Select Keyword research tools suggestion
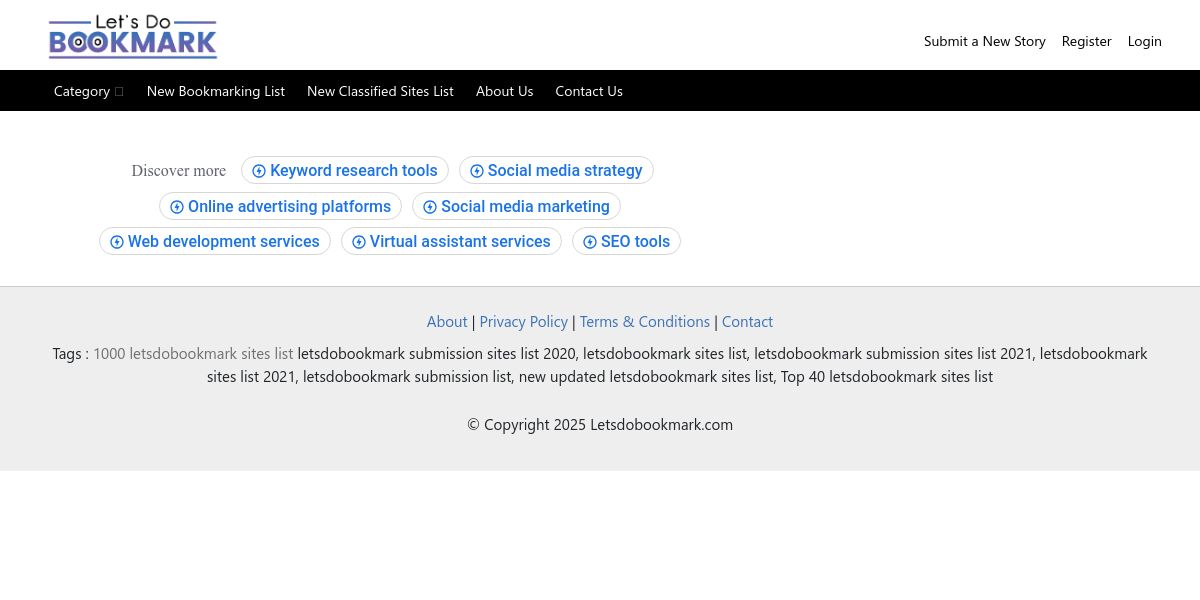 pos(345,170)
